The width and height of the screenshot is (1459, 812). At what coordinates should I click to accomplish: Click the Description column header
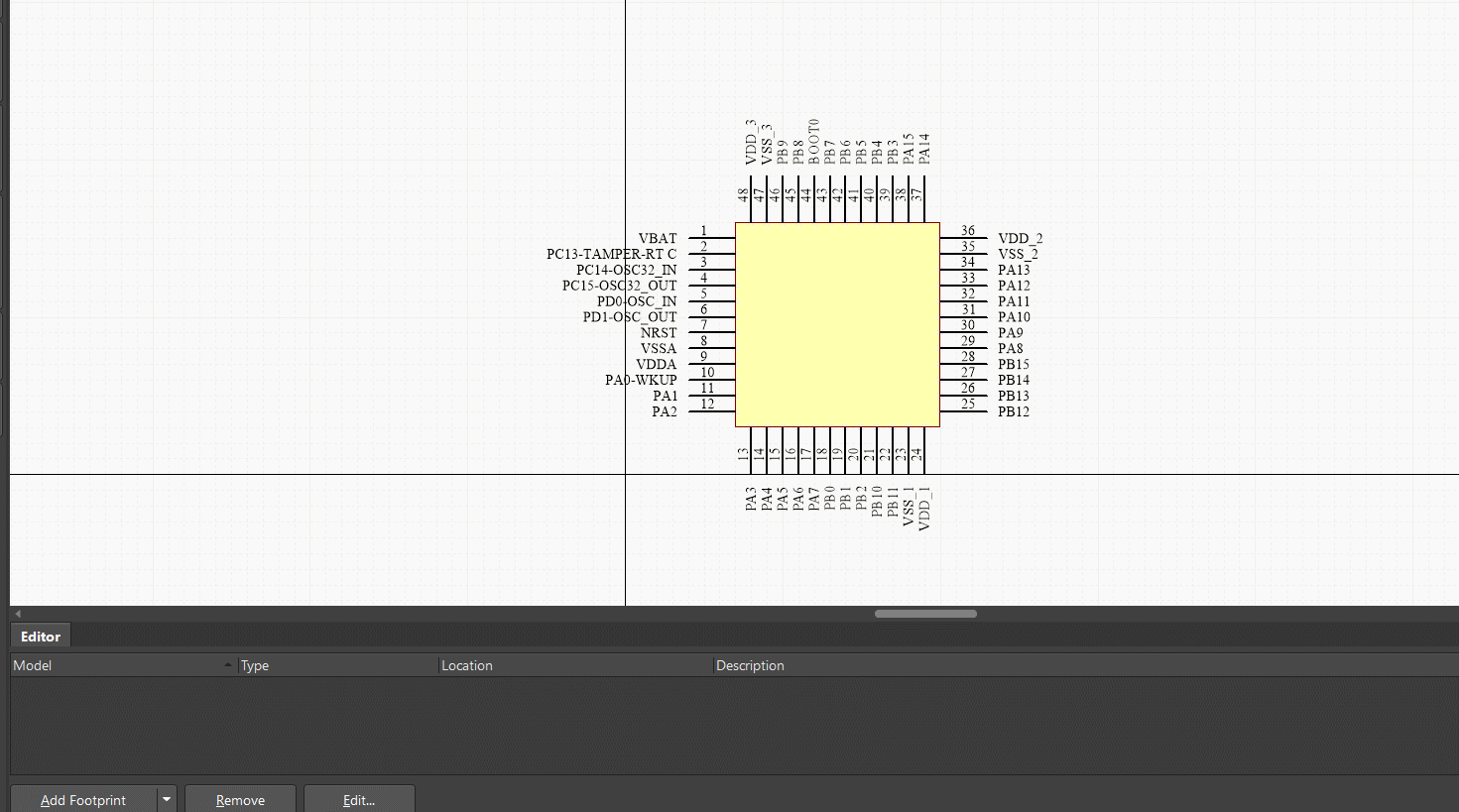(1086, 665)
